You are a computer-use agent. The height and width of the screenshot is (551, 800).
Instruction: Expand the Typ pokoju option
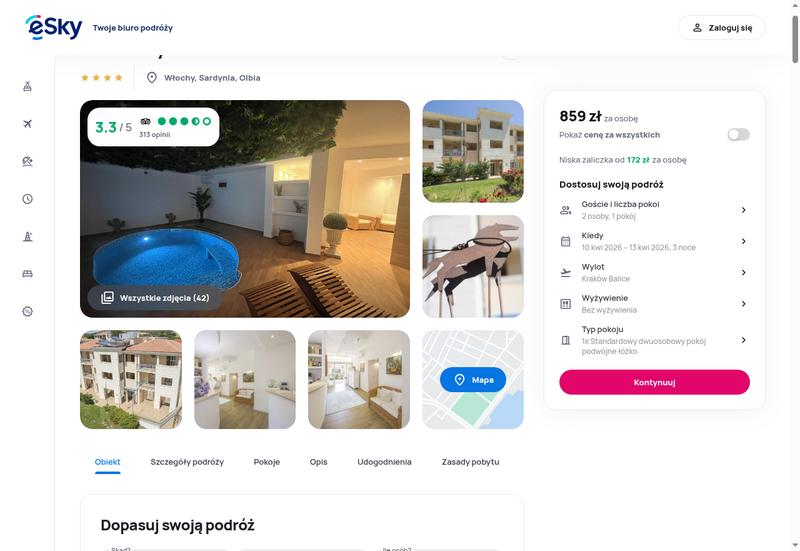(x=654, y=340)
